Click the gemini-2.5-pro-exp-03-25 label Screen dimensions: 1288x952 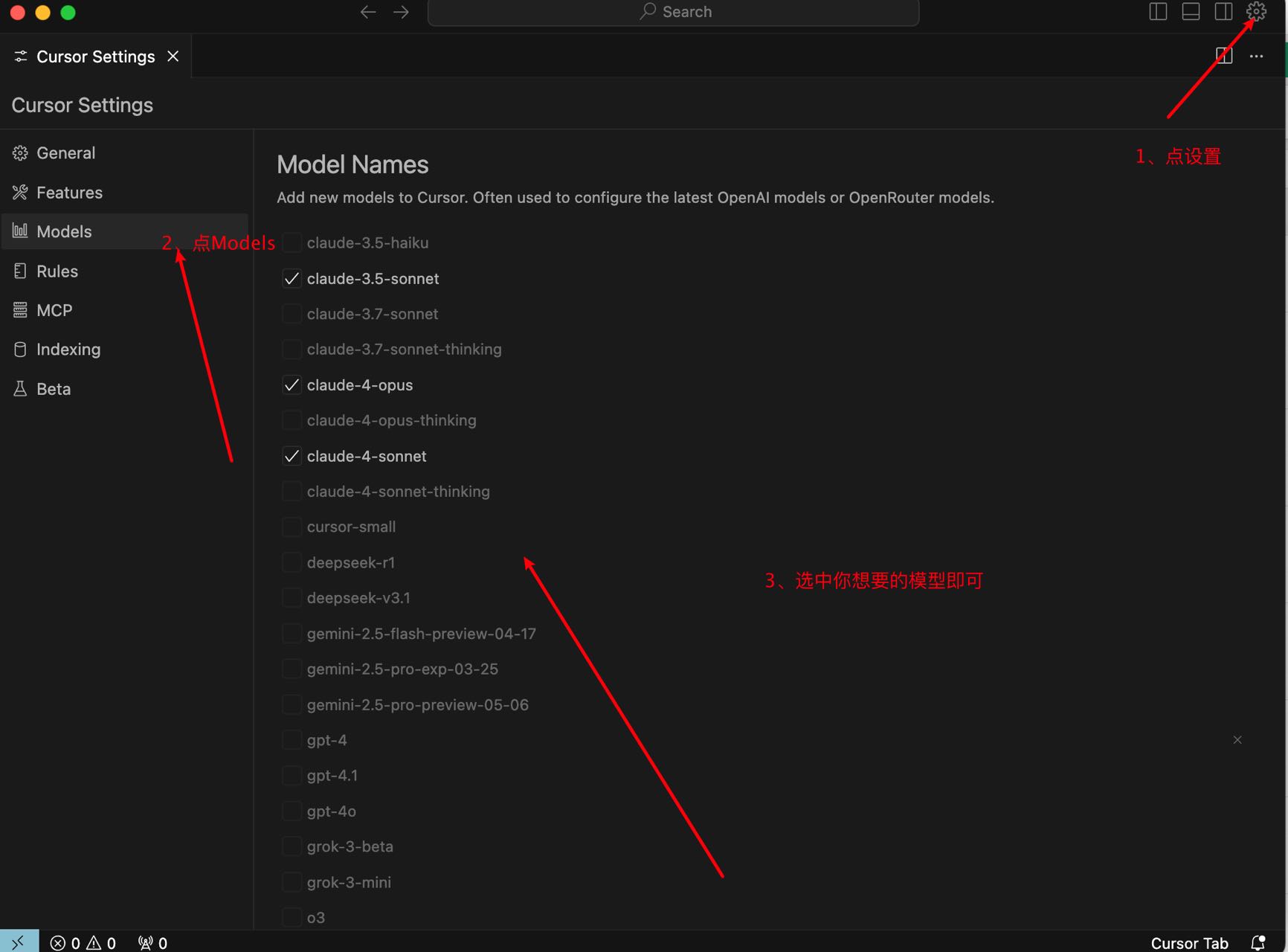402,669
